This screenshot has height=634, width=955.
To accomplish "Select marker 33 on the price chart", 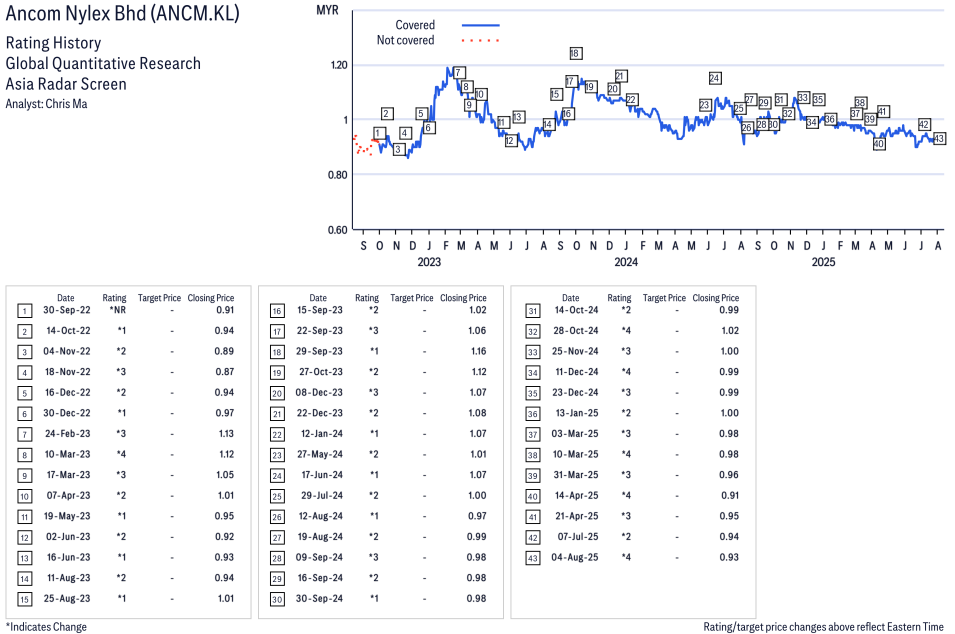I will point(803,97).
